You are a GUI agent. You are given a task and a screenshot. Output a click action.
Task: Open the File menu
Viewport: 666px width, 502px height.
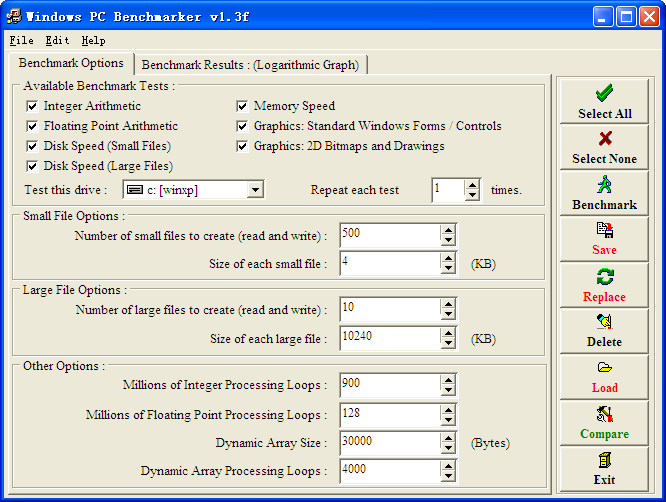pyautogui.click(x=21, y=41)
